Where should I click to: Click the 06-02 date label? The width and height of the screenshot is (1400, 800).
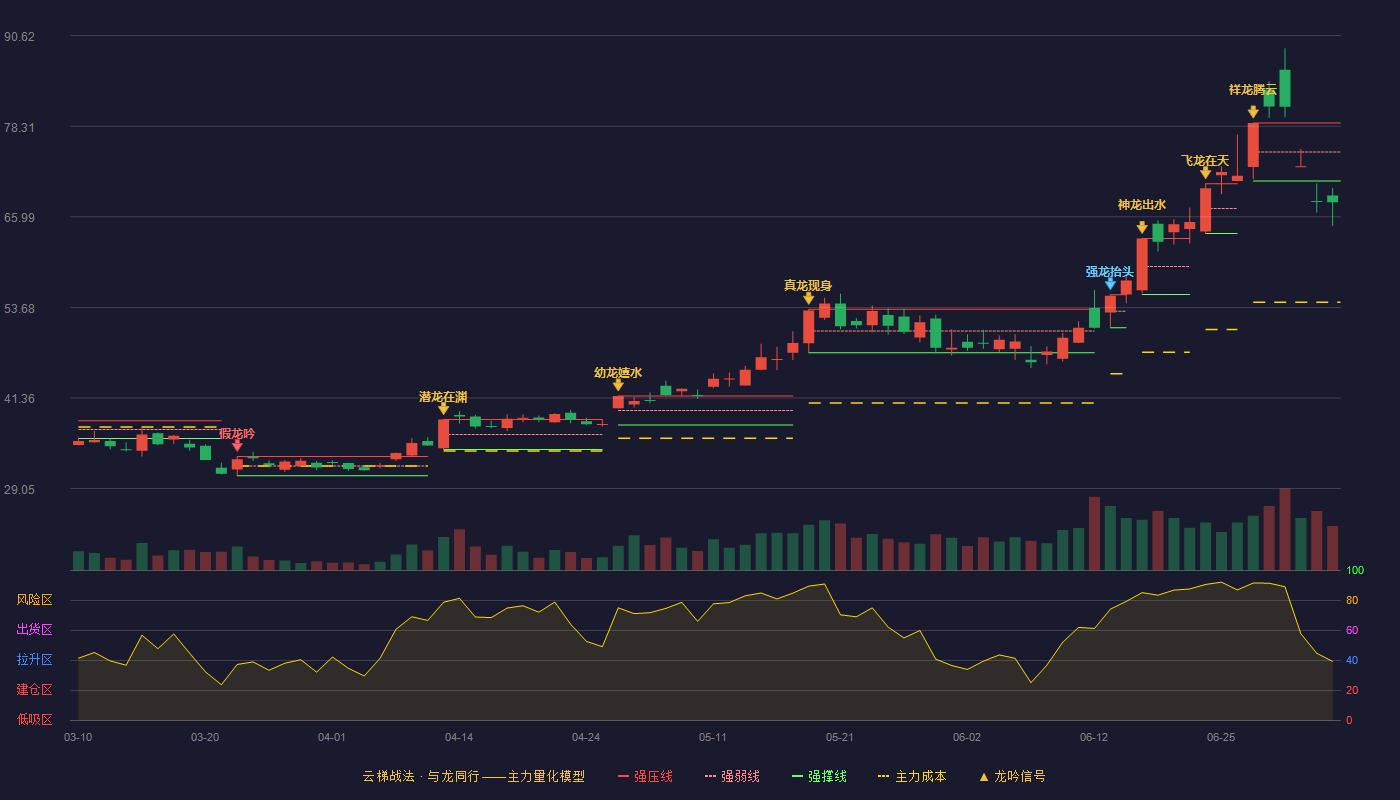[x=967, y=737]
